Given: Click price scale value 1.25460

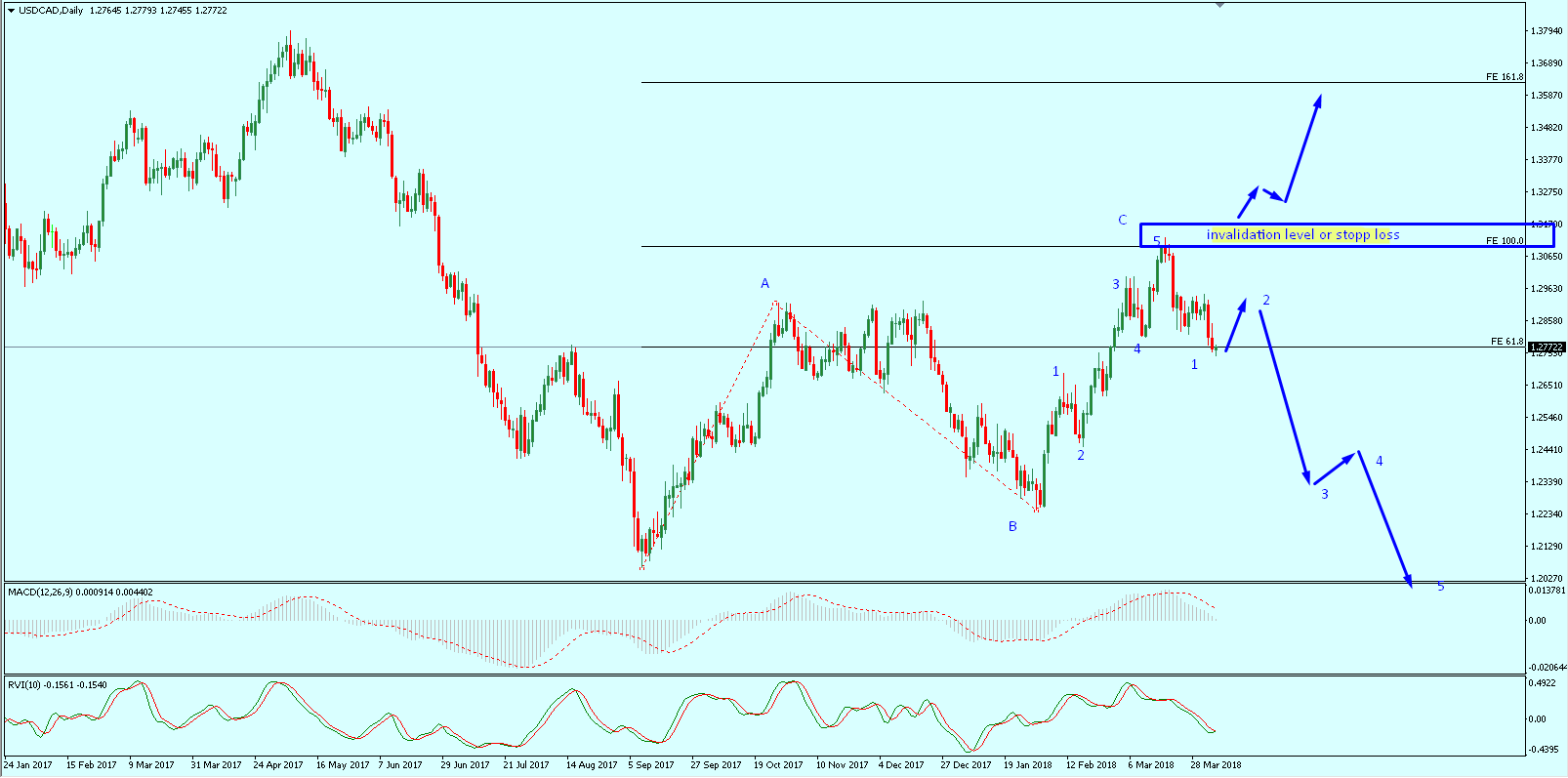Looking at the screenshot, I should click(1547, 418).
